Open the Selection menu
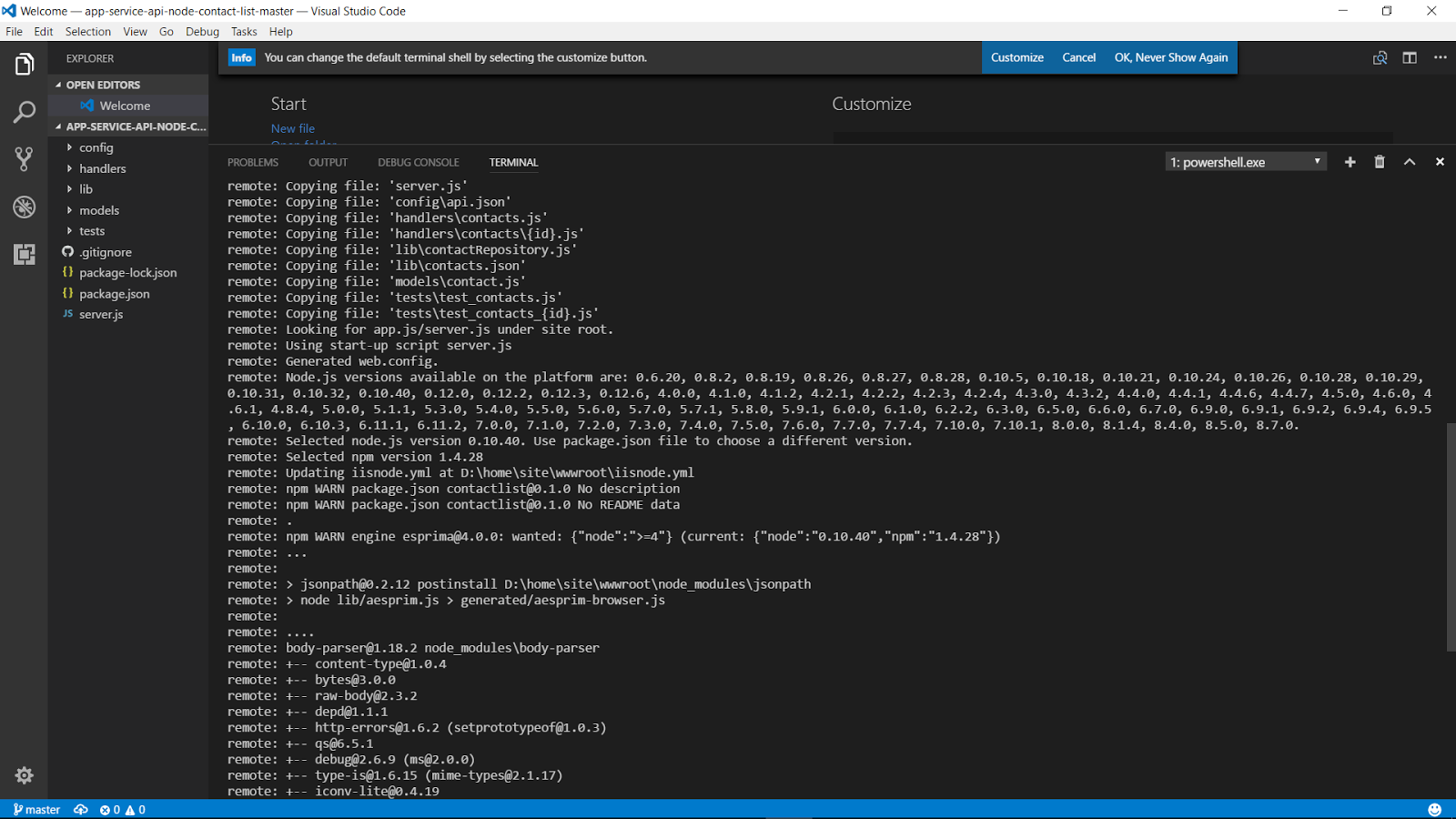The height and width of the screenshot is (819, 1456). click(88, 31)
